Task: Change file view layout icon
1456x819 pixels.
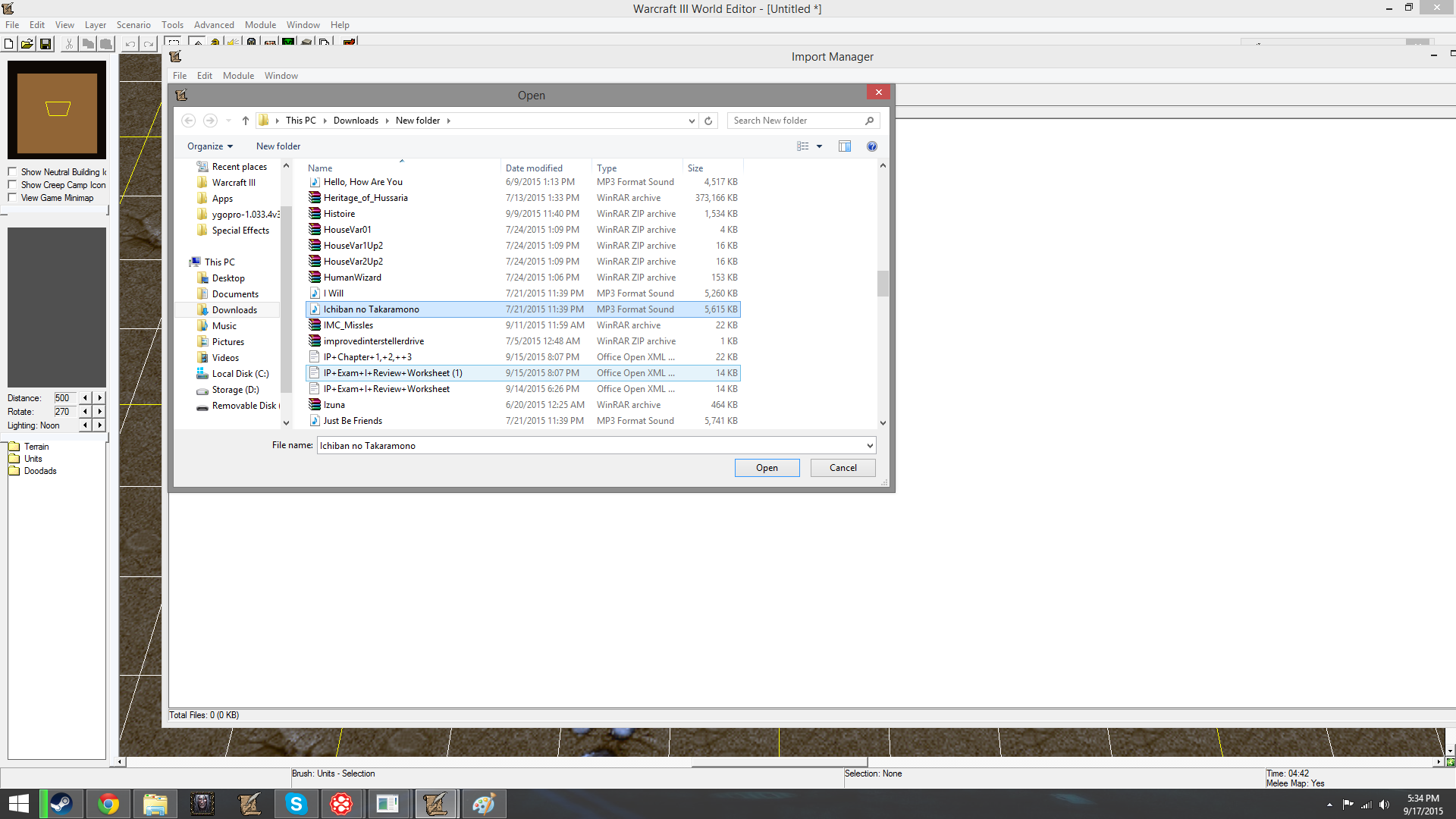Action: [802, 146]
